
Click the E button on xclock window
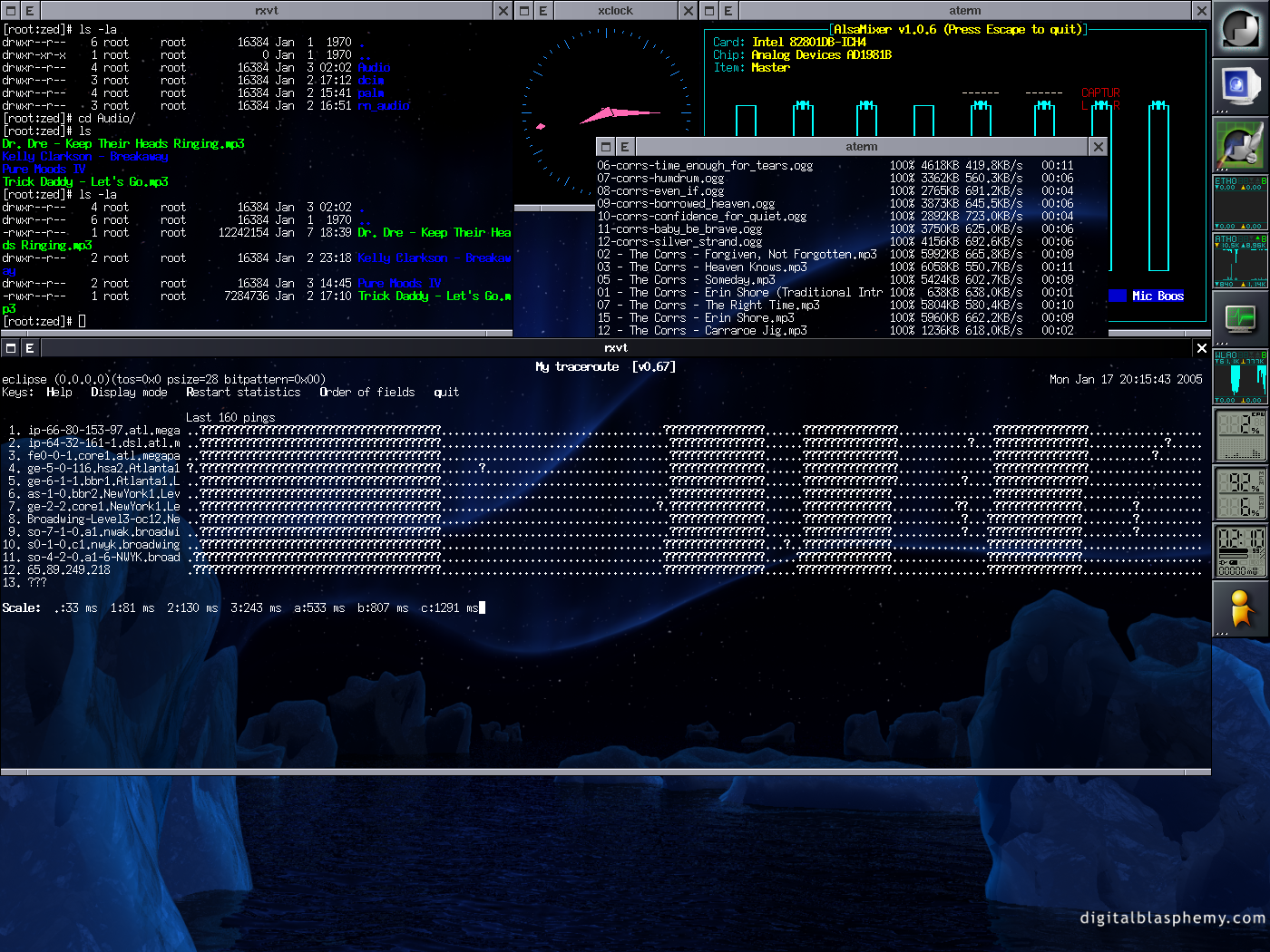(x=543, y=11)
